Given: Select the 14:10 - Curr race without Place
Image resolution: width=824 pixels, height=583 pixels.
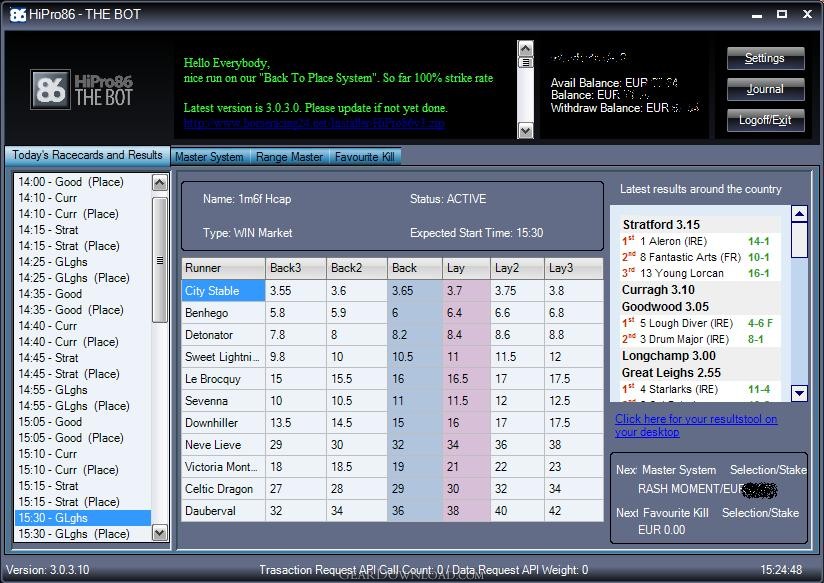Looking at the screenshot, I should pyautogui.click(x=47, y=198).
